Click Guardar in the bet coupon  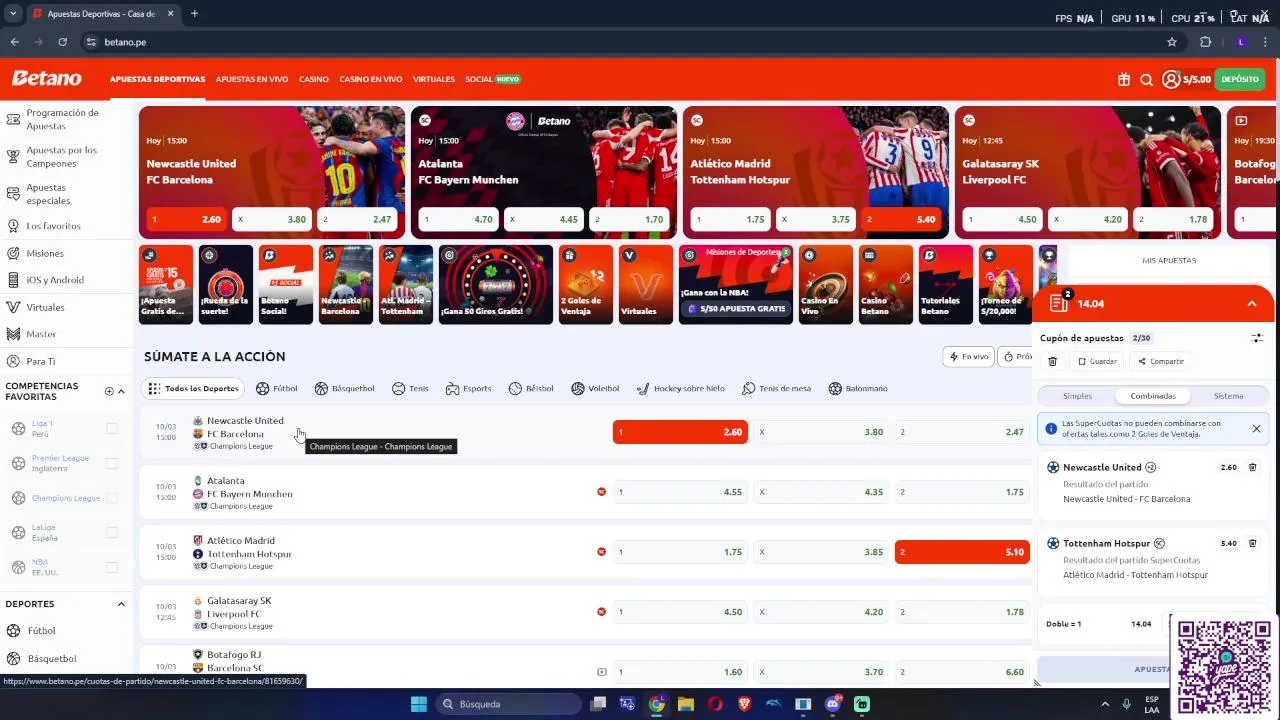(1097, 361)
